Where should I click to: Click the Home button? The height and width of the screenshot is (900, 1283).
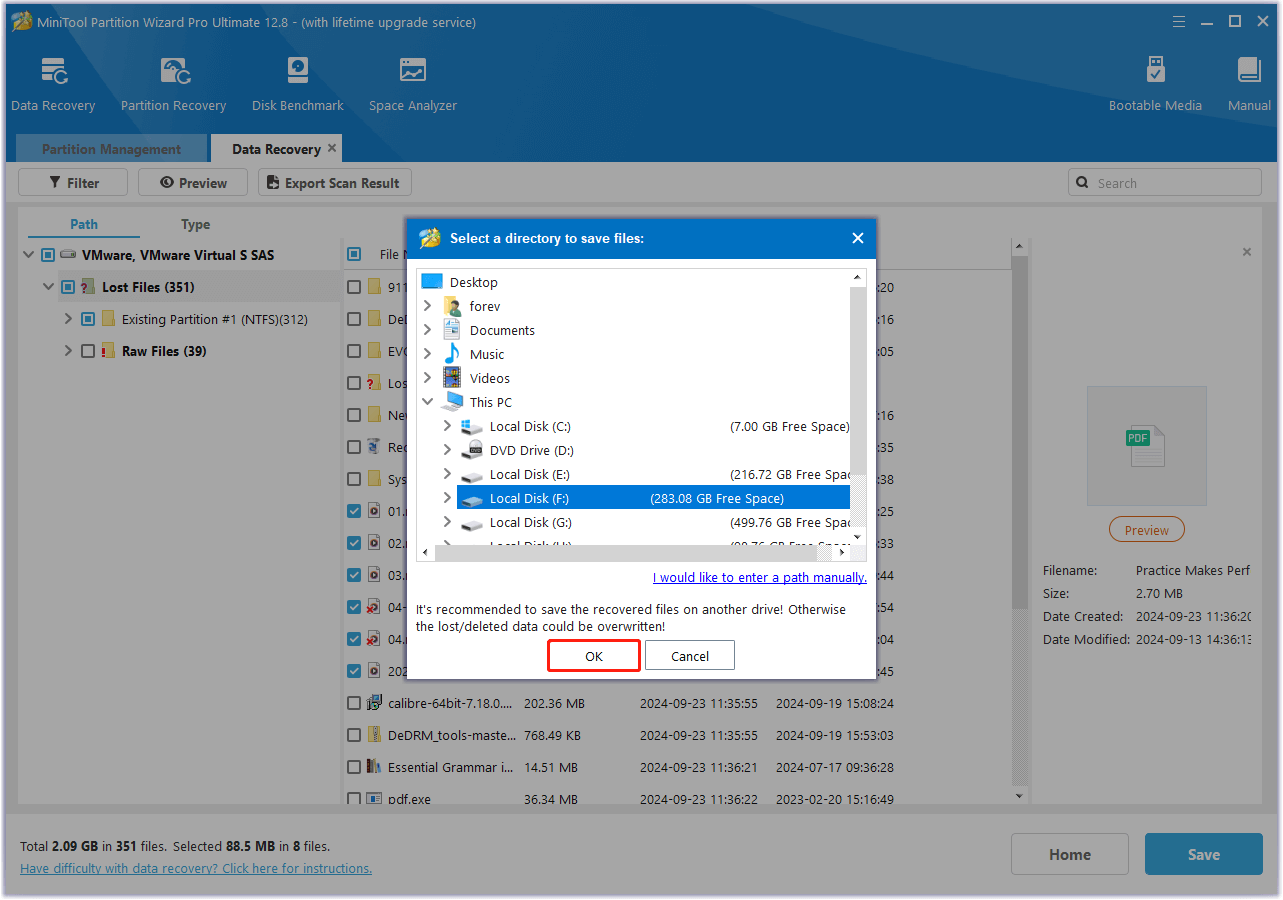tap(1069, 854)
